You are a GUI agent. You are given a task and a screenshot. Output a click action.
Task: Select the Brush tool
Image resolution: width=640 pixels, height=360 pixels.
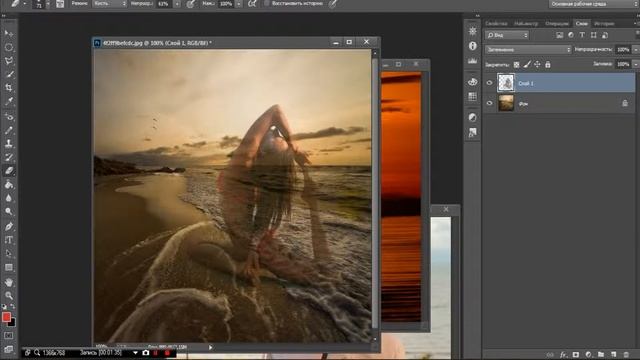8,131
